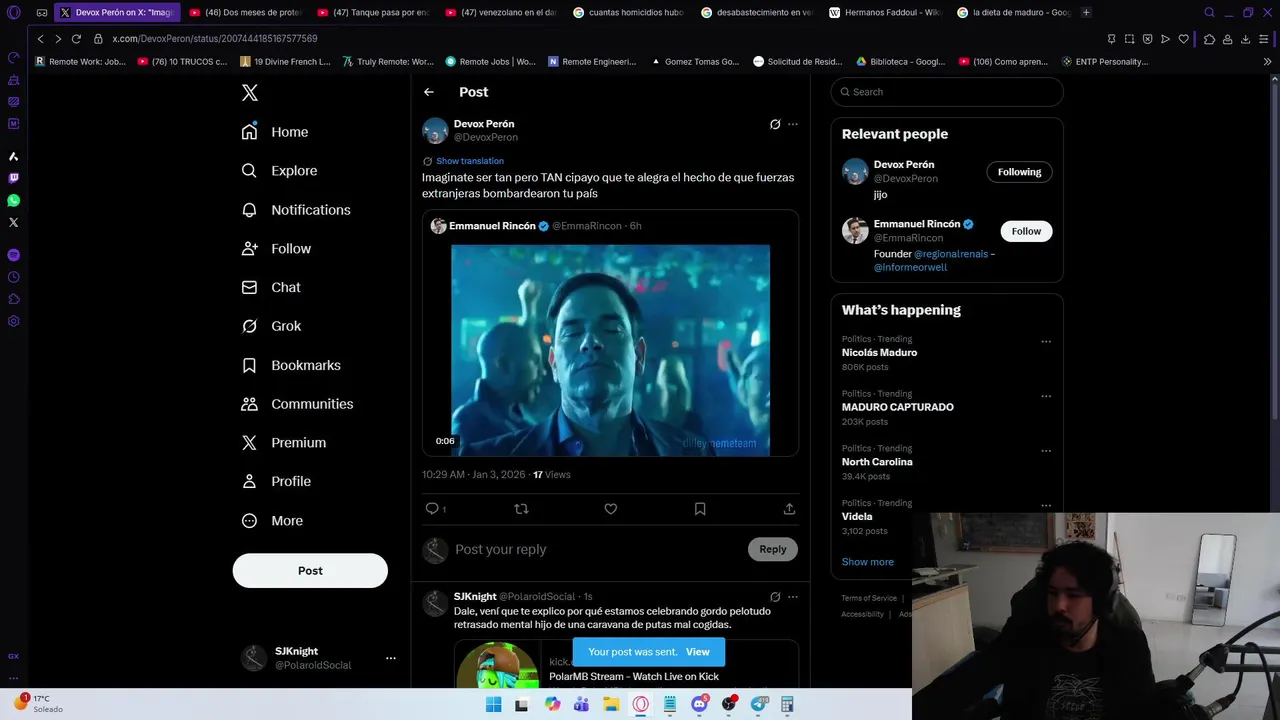
Task: Click Following button for Devox Perón
Action: (x=1019, y=172)
